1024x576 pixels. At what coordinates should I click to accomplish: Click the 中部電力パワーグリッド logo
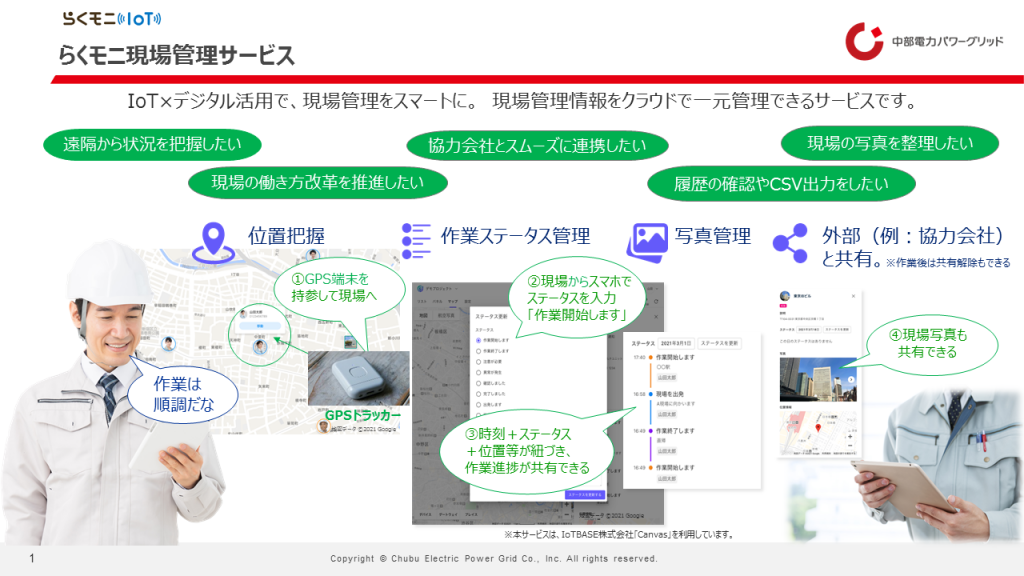(923, 41)
